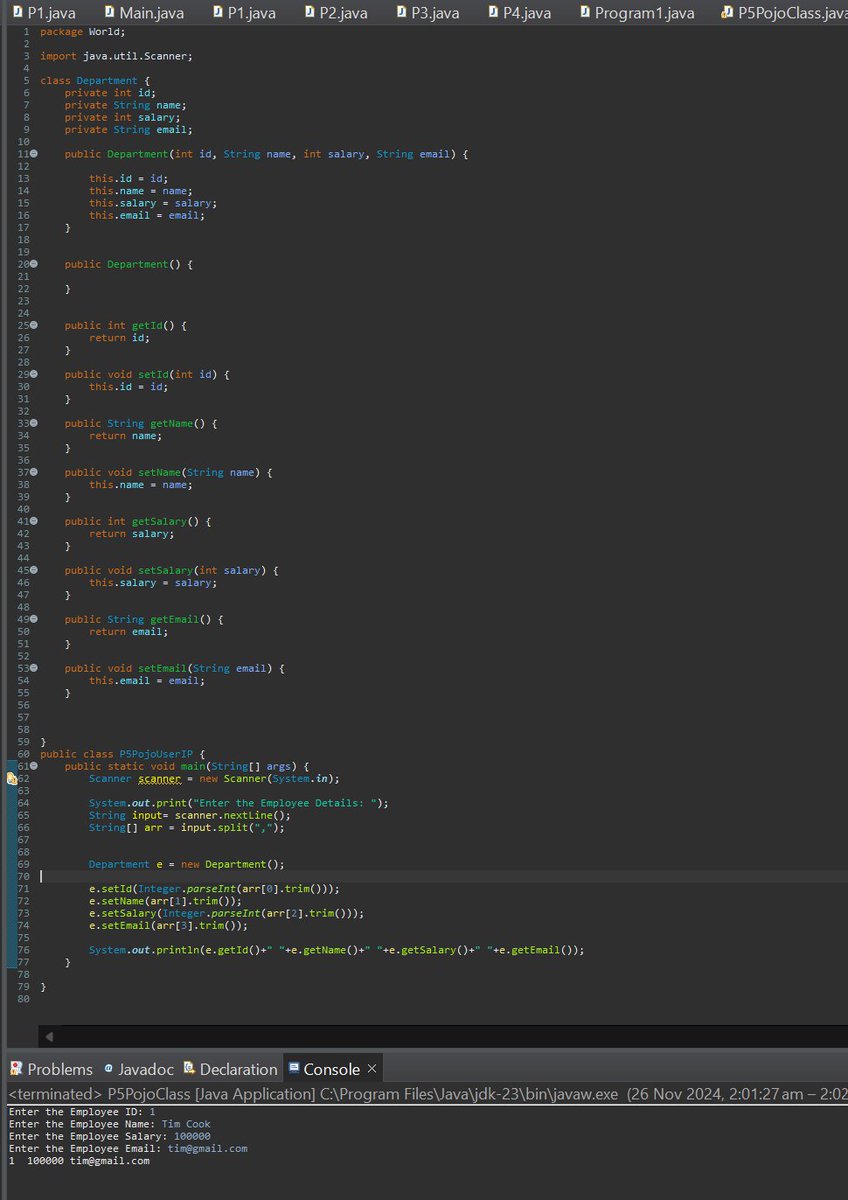Click the "return email;" statement
848x1200 pixels.
click(128, 632)
